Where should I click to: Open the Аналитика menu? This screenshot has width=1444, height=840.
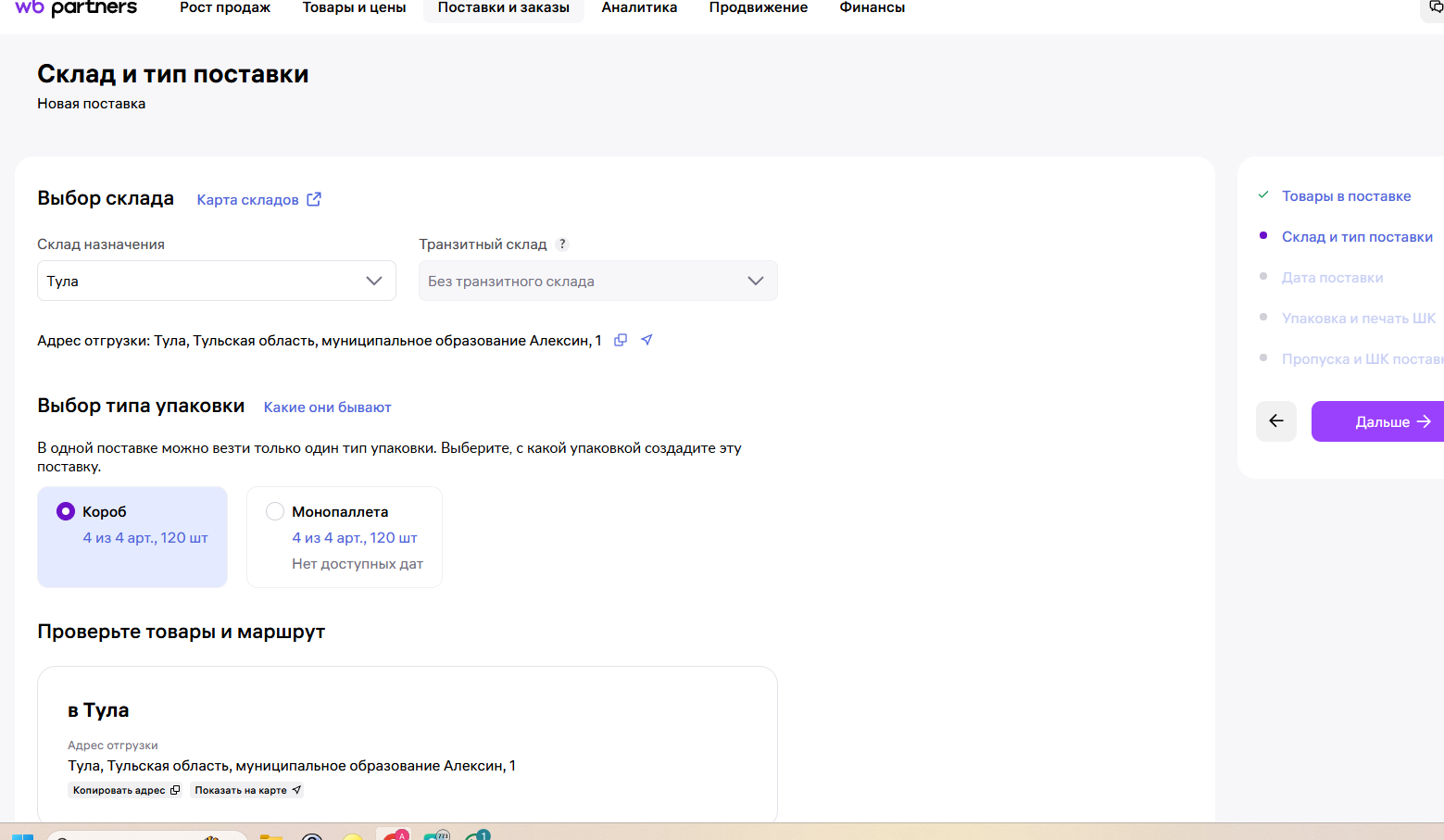click(x=639, y=7)
